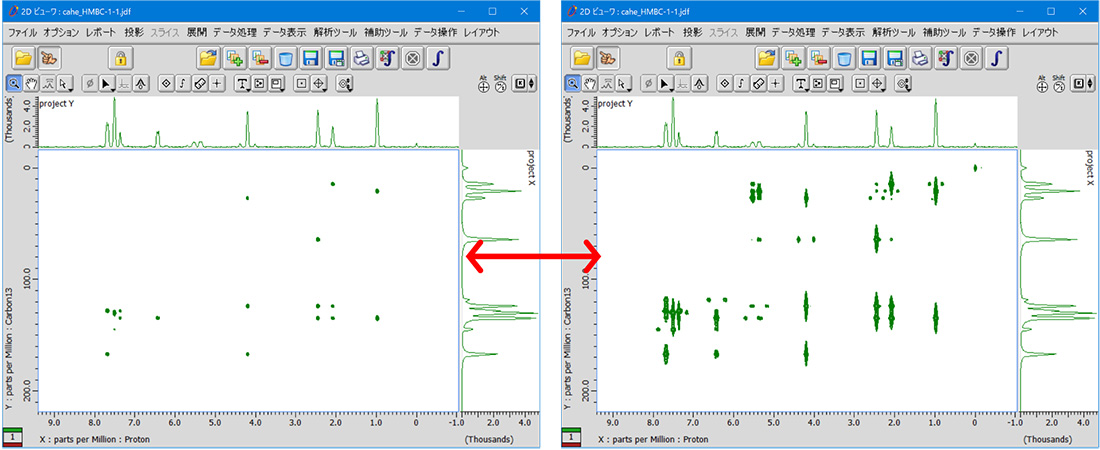1100x450 pixels.
Task: Select the hand pan tool in the left window
Action: (x=32, y=83)
